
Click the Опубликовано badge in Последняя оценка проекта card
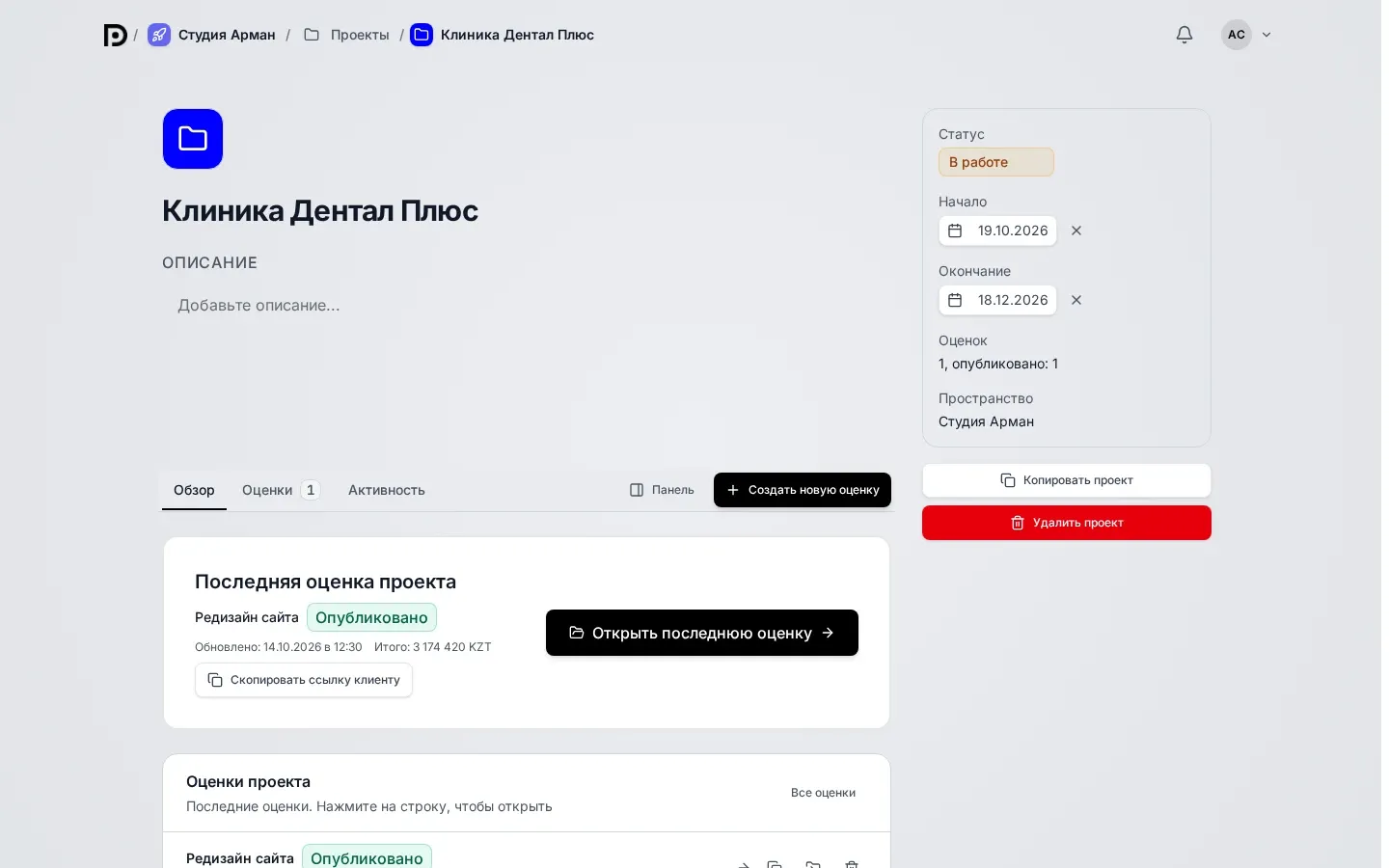tap(371, 617)
